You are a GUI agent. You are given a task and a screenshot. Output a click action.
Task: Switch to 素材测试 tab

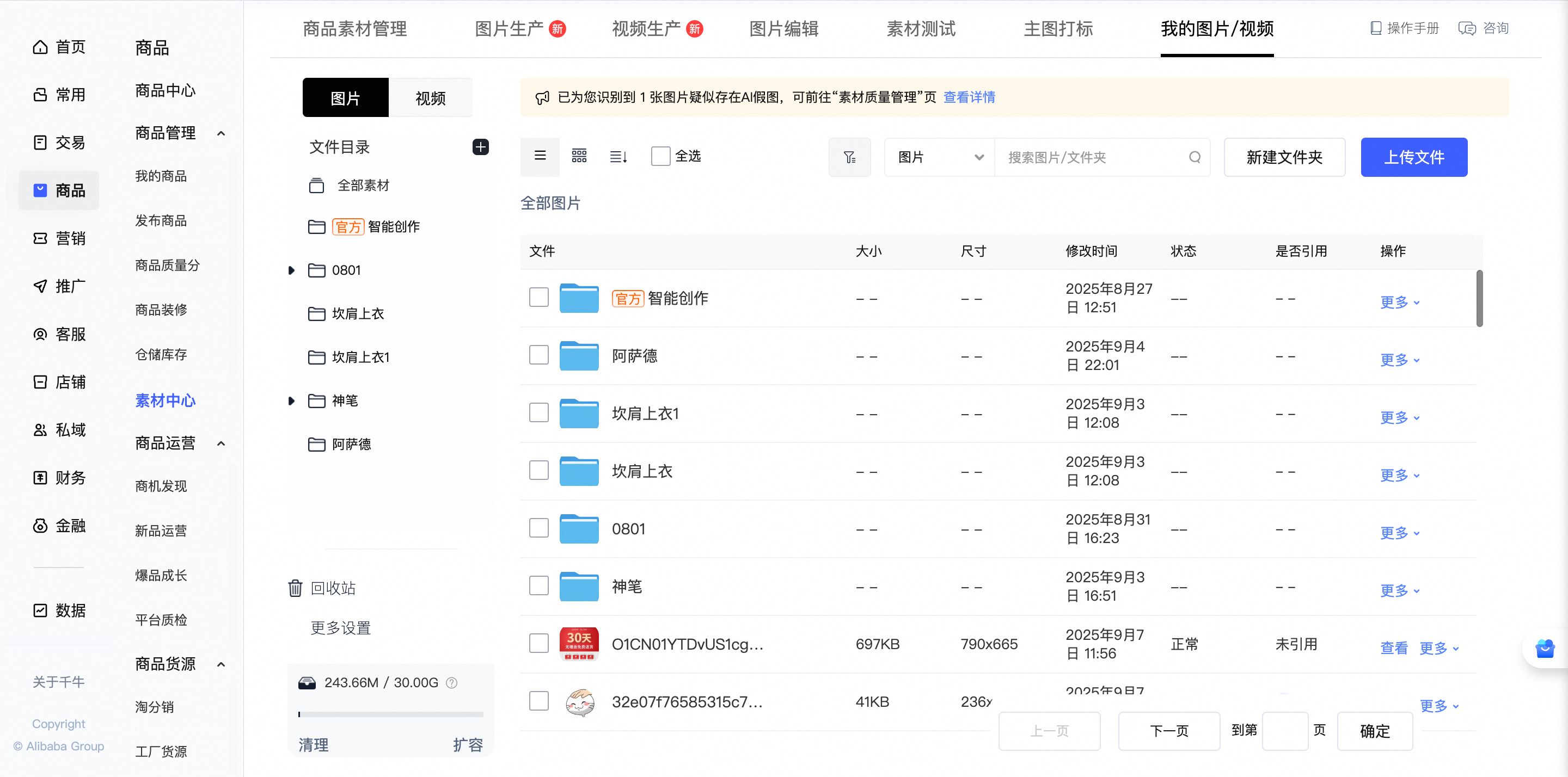[x=920, y=29]
